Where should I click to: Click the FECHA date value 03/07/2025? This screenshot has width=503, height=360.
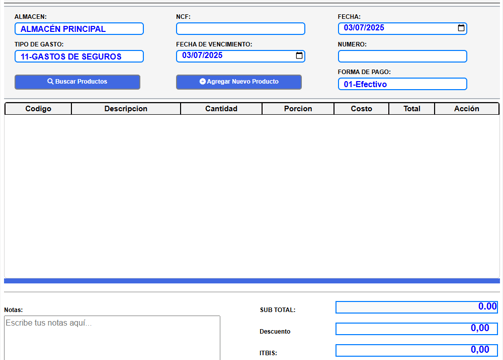(364, 28)
